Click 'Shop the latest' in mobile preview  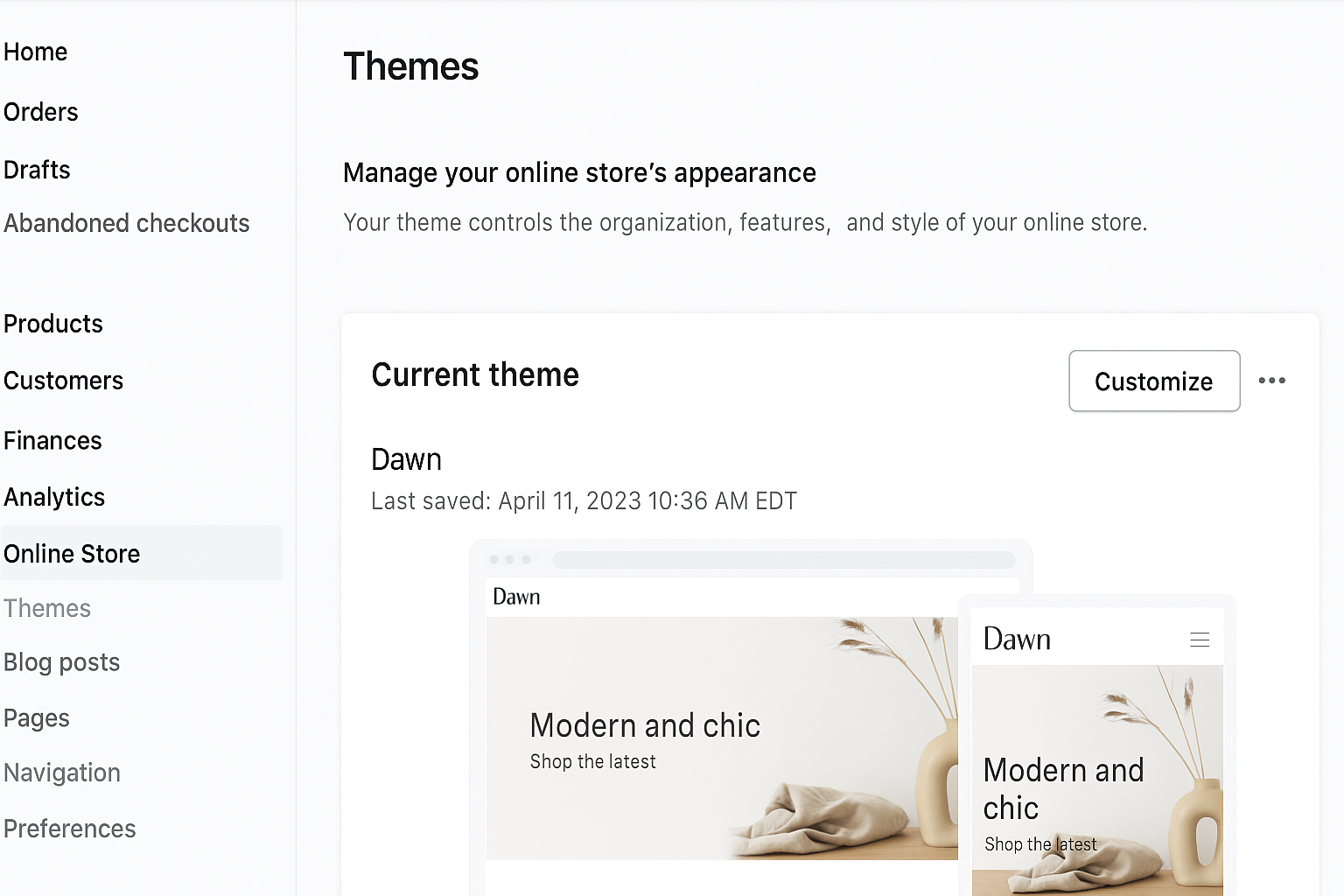click(x=1040, y=844)
